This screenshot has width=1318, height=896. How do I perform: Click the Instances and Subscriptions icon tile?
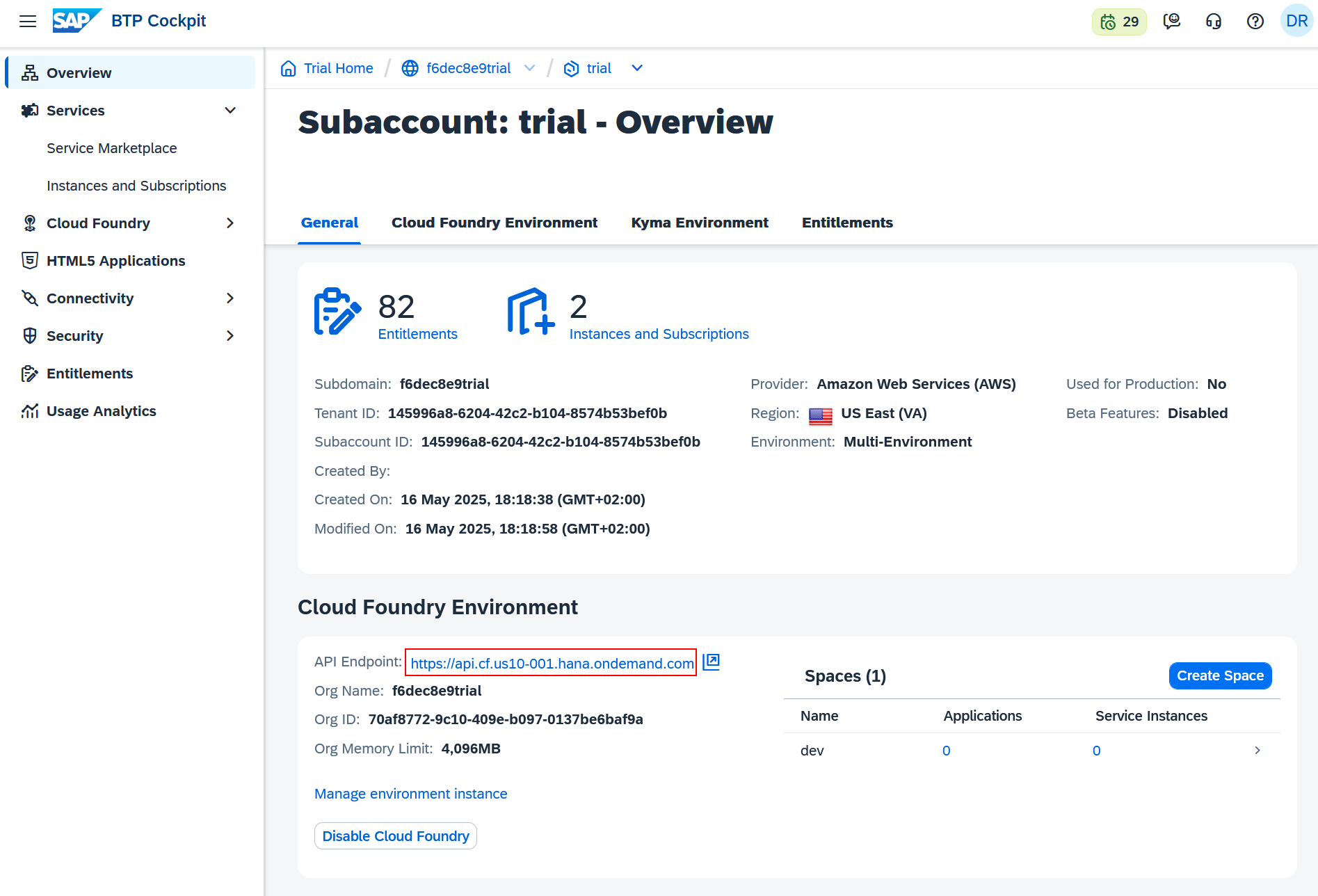[531, 311]
